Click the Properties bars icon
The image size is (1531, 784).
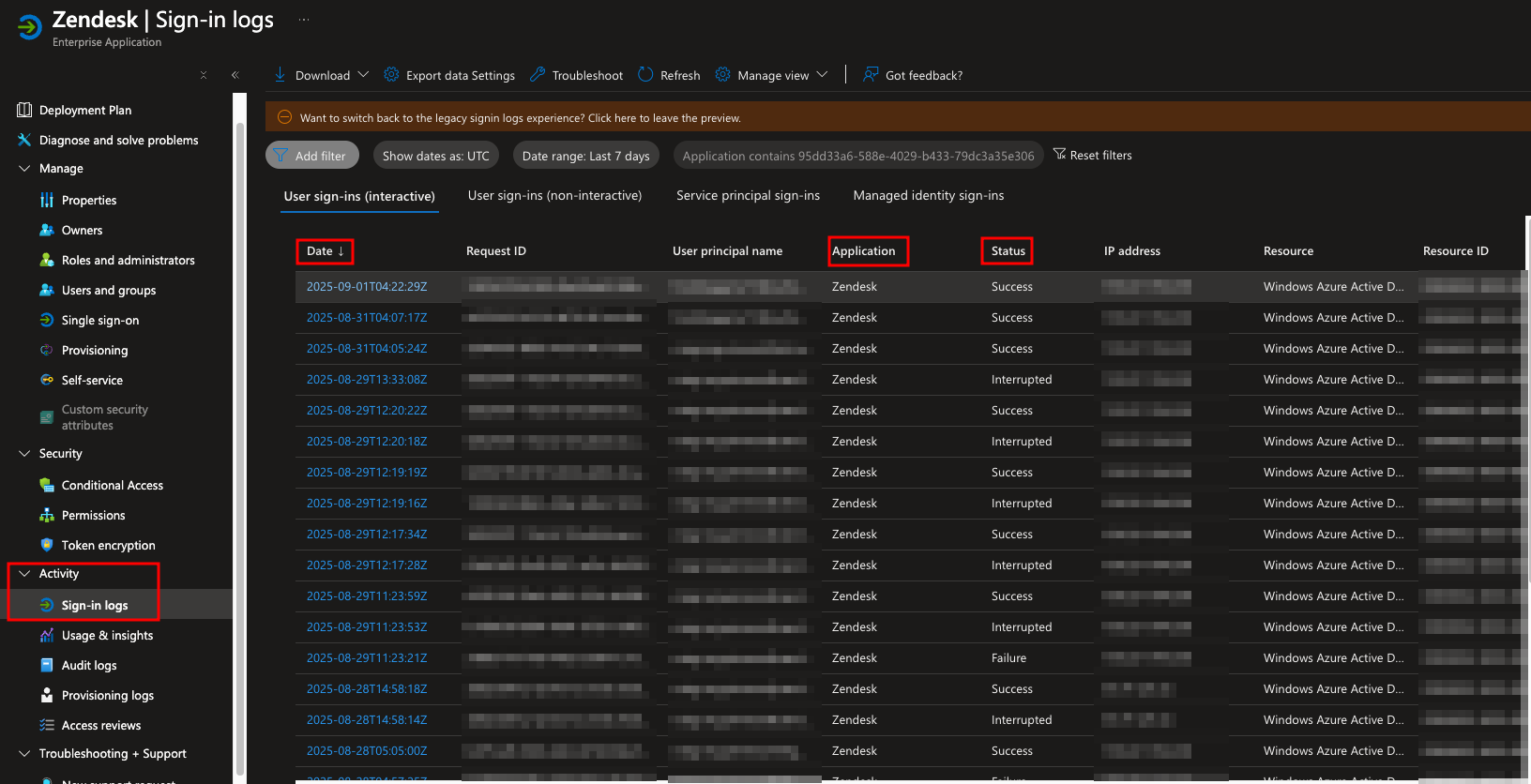(x=47, y=200)
